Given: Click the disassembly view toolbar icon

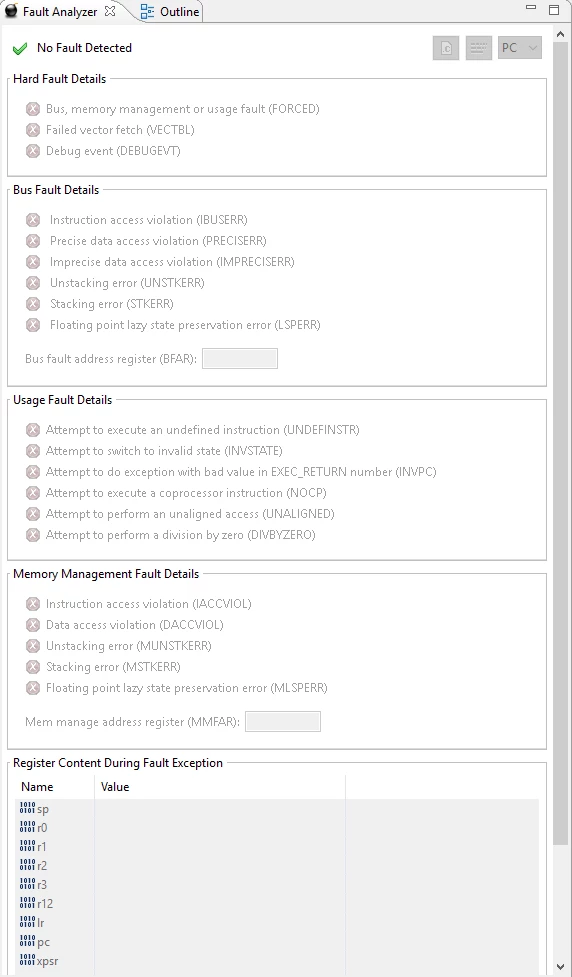Looking at the screenshot, I should click(479, 48).
